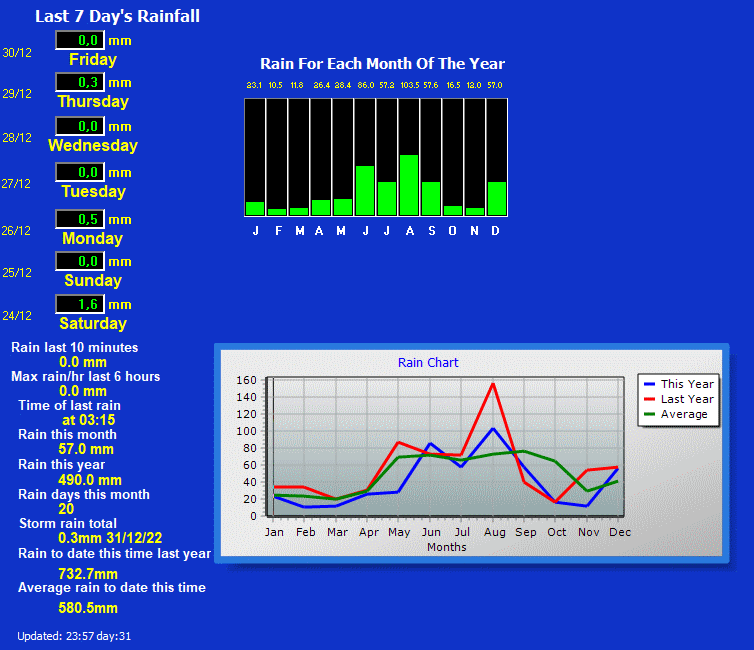Click the 'at 03:15' last rain time

pyautogui.click(x=88, y=420)
